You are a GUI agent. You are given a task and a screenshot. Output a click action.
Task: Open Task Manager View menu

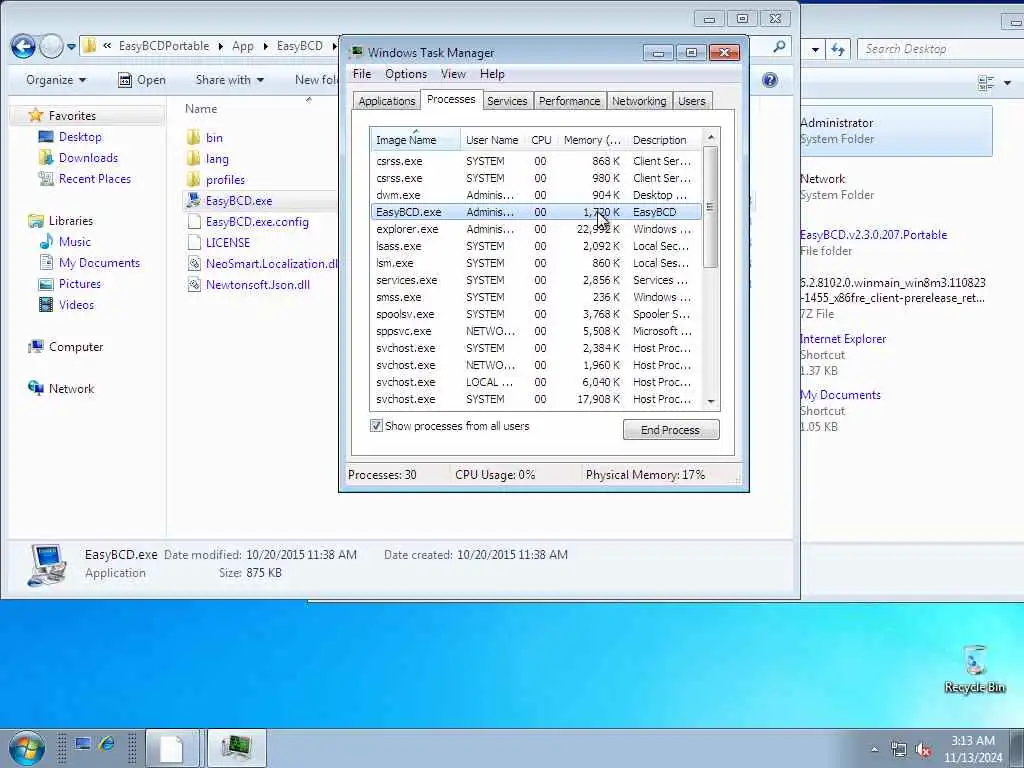tap(453, 74)
